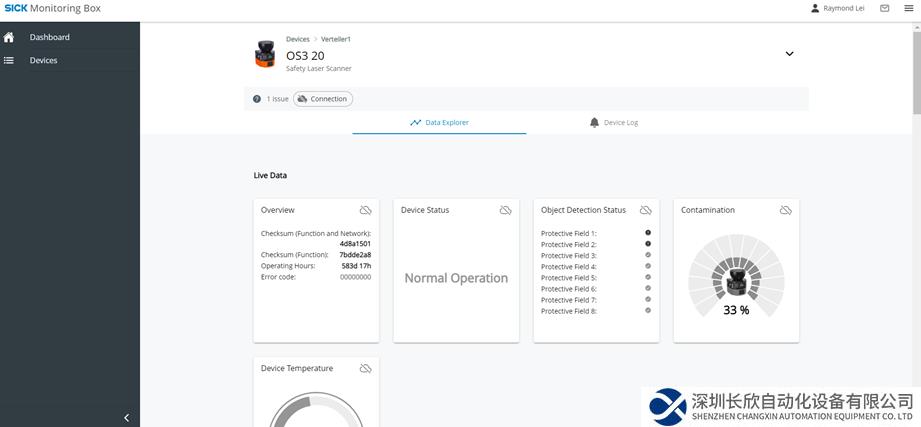Viewport: 921px width, 427px height.
Task: Open the mail envelope icon in header
Action: pyautogui.click(x=885, y=8)
